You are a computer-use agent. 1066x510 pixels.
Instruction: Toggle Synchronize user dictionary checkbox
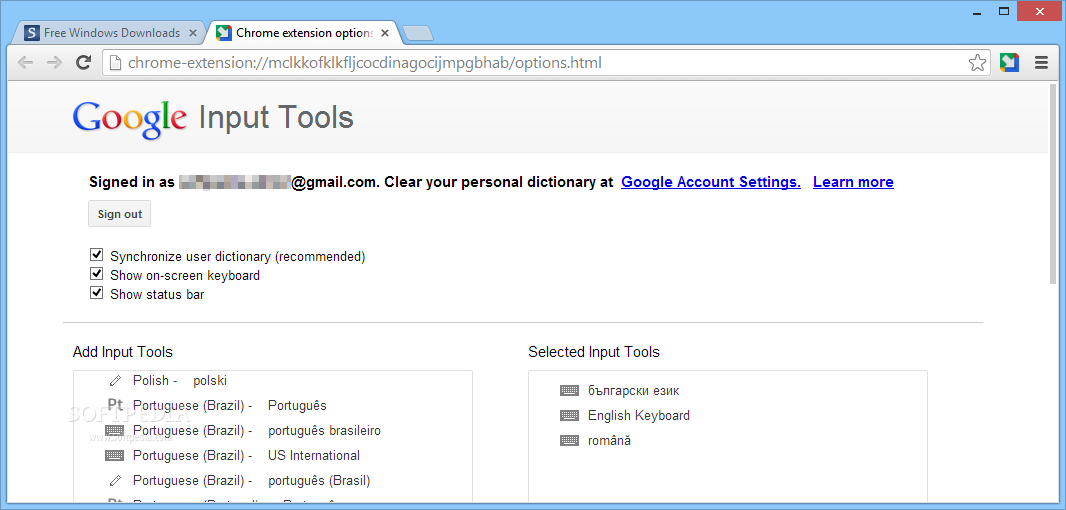tap(97, 256)
